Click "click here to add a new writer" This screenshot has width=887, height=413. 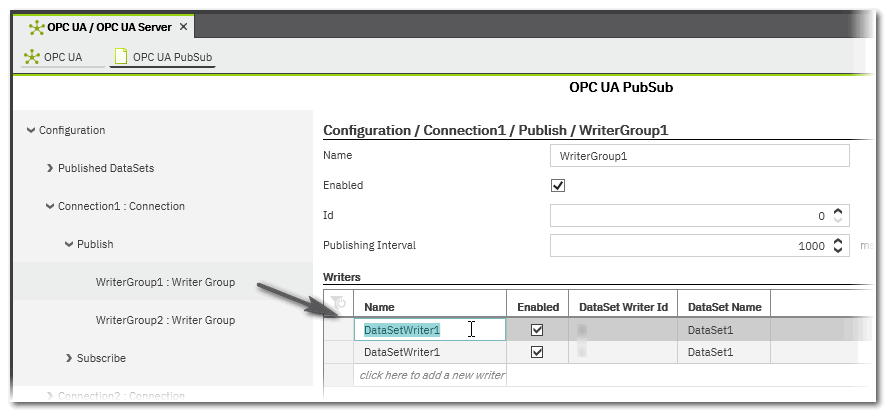point(432,375)
